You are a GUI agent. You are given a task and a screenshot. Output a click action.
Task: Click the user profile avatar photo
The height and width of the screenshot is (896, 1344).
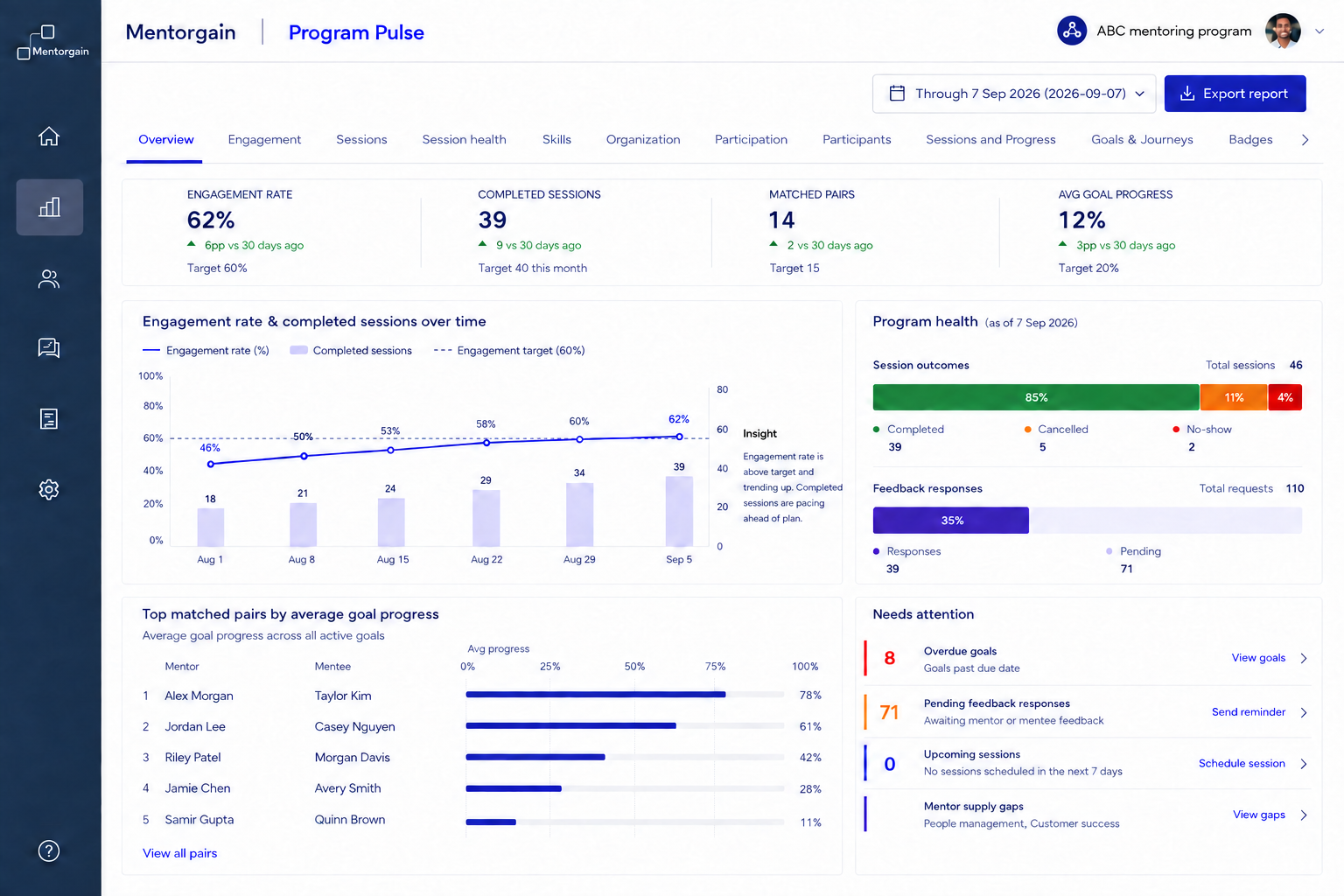point(1283,31)
